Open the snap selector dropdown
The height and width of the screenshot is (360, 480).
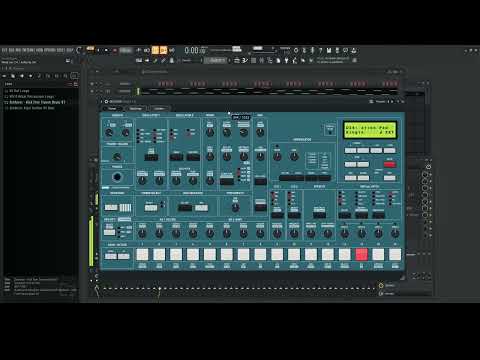click(192, 60)
